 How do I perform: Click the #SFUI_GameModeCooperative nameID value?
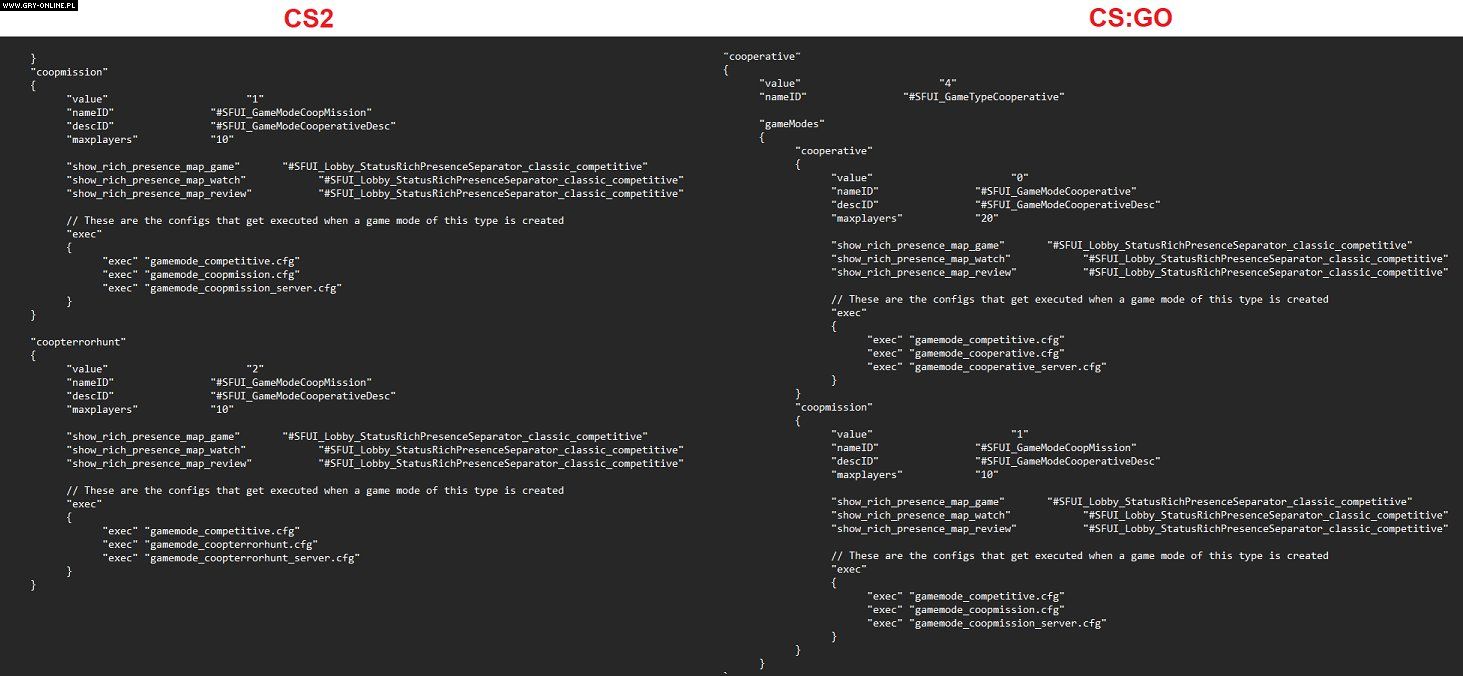click(x=1055, y=191)
